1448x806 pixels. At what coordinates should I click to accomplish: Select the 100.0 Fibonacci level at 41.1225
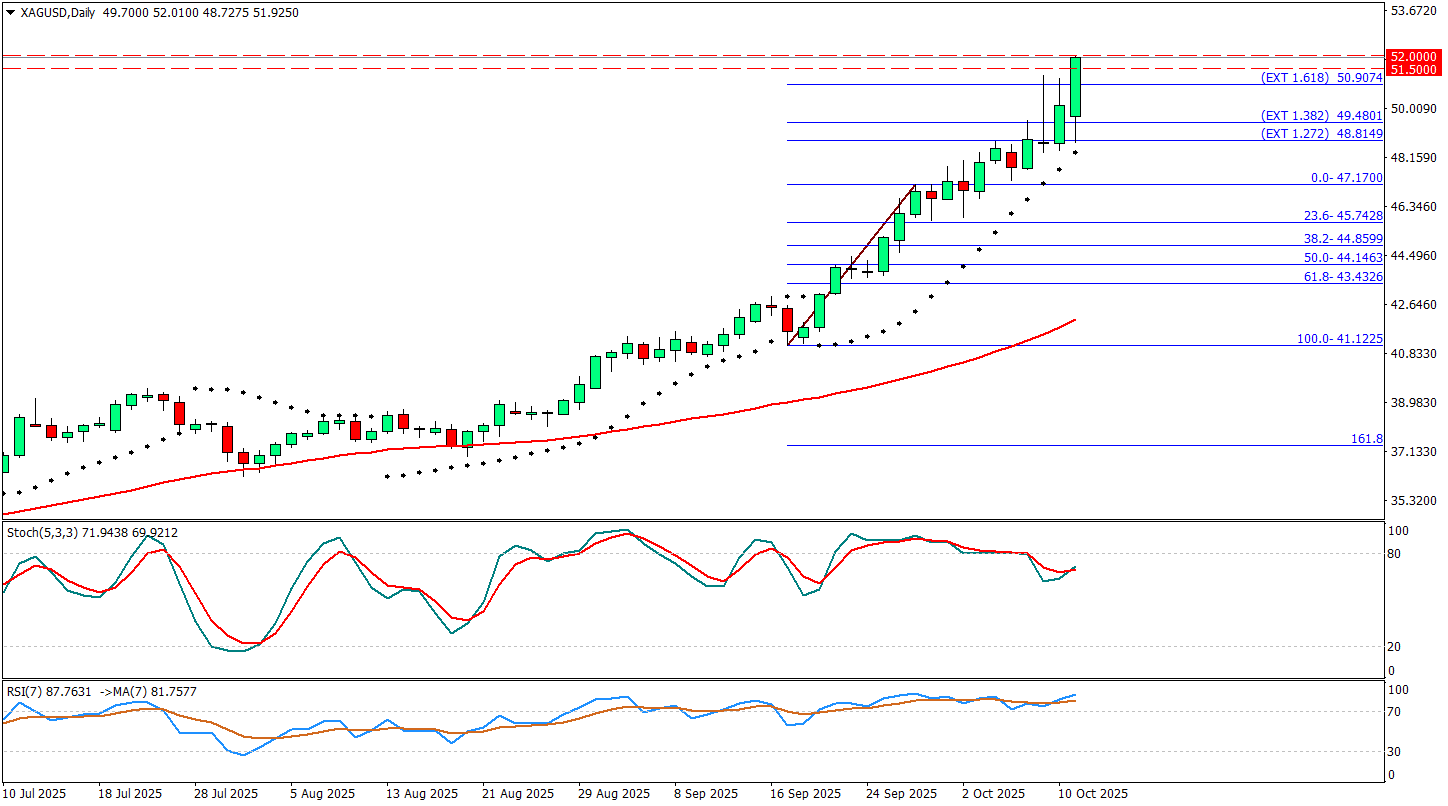1339,339
